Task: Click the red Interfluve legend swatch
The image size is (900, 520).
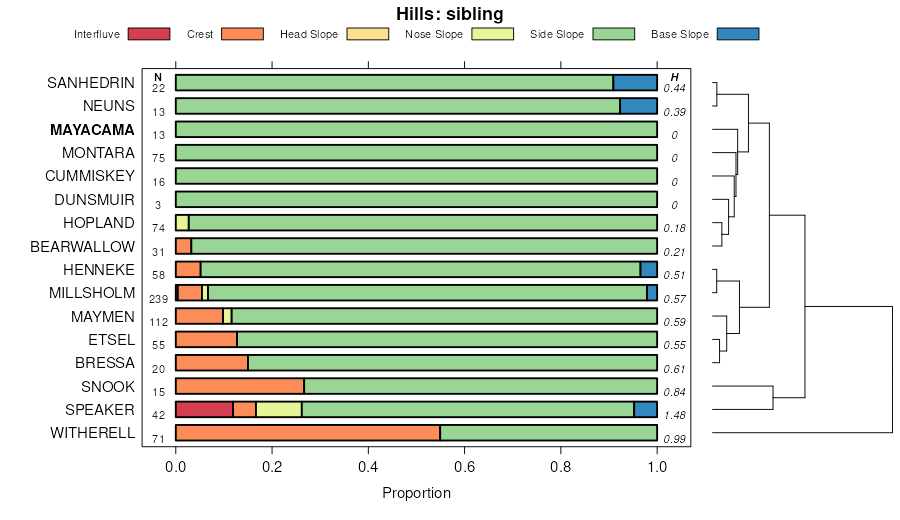Action: 149,34
